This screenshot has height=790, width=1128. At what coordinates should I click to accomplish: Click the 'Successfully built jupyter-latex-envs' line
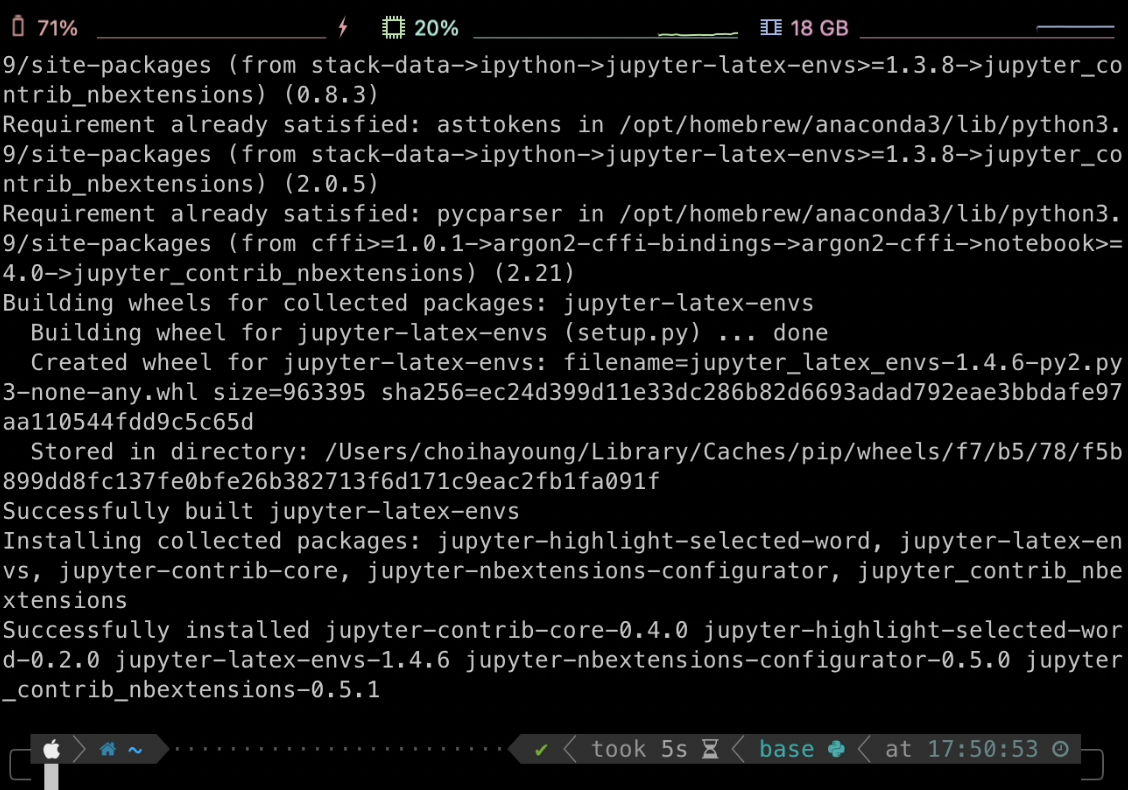(x=260, y=511)
